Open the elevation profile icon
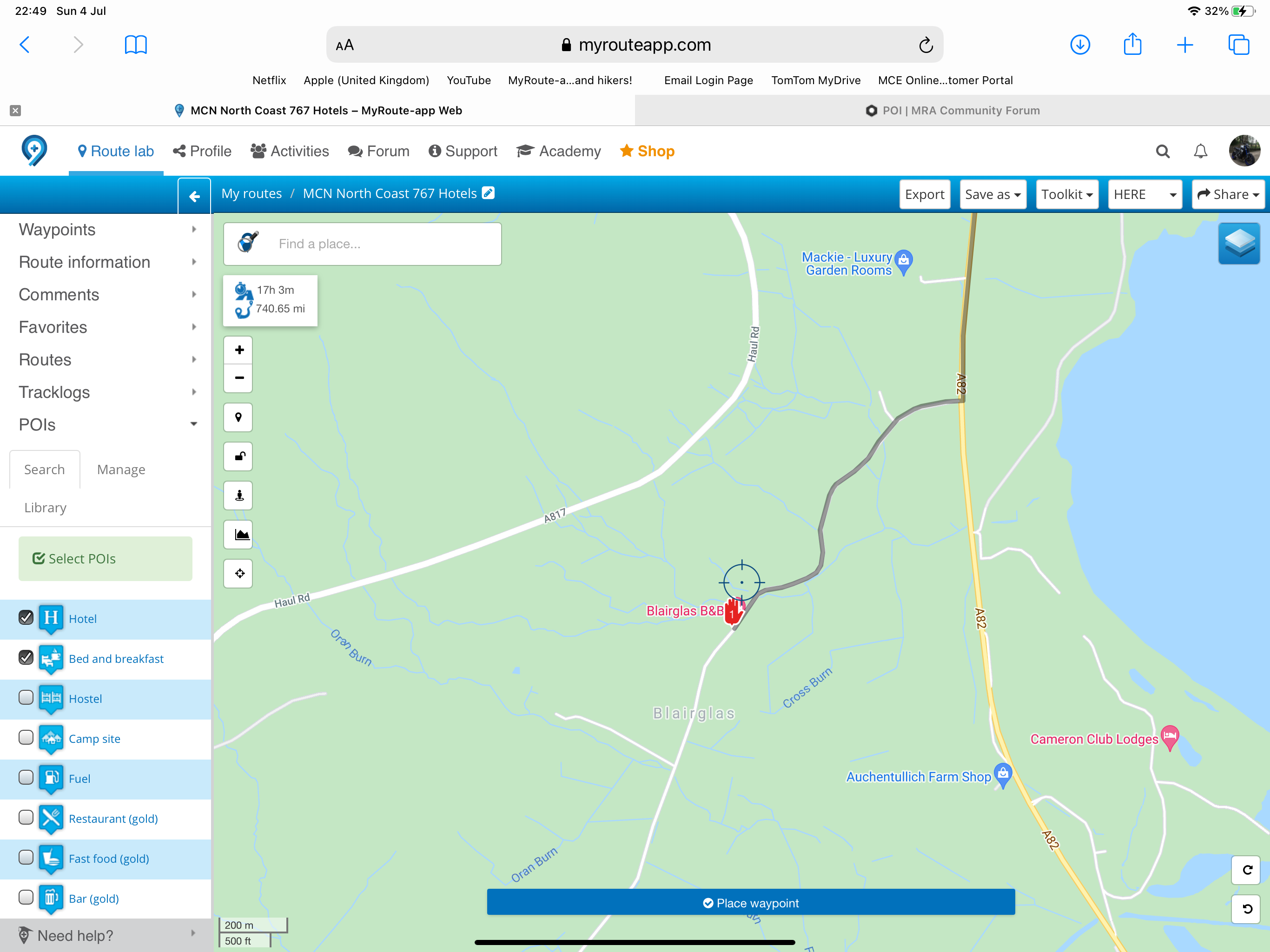This screenshot has height=952, width=1270. 239,535
